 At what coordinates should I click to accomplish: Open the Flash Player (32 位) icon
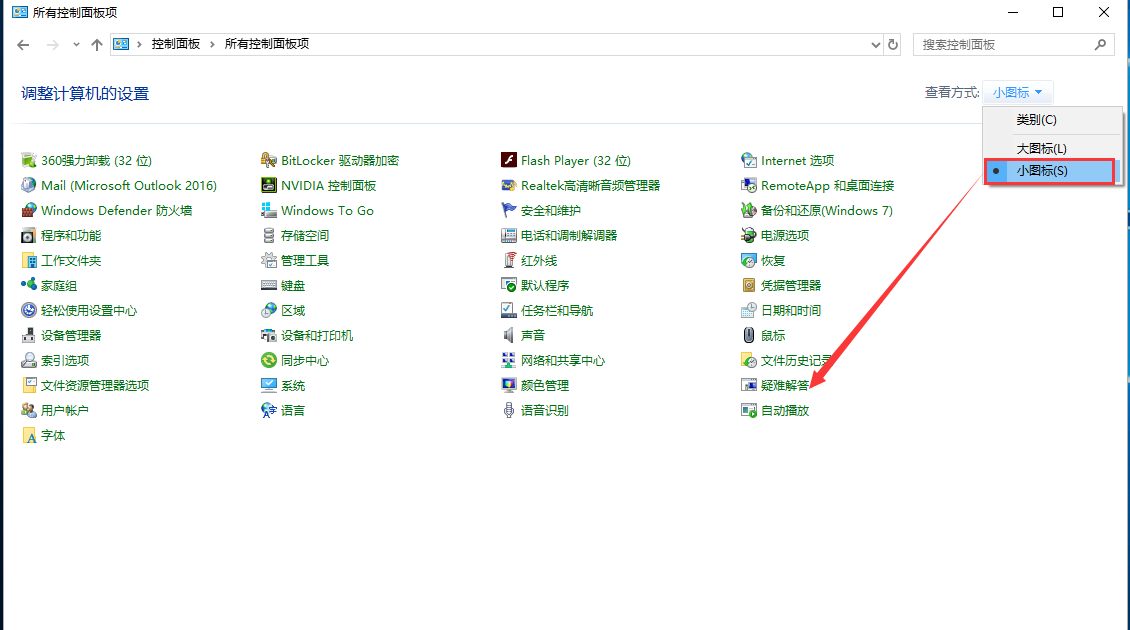509,160
